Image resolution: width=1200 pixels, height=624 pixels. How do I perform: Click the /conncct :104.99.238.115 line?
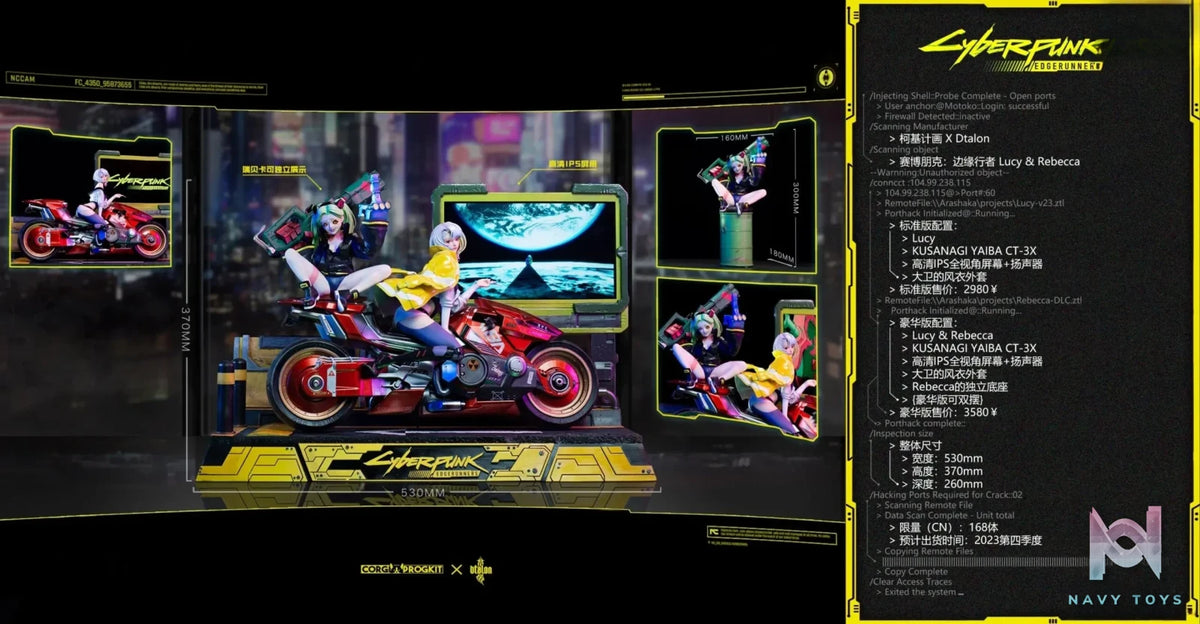pyautogui.click(x=920, y=183)
